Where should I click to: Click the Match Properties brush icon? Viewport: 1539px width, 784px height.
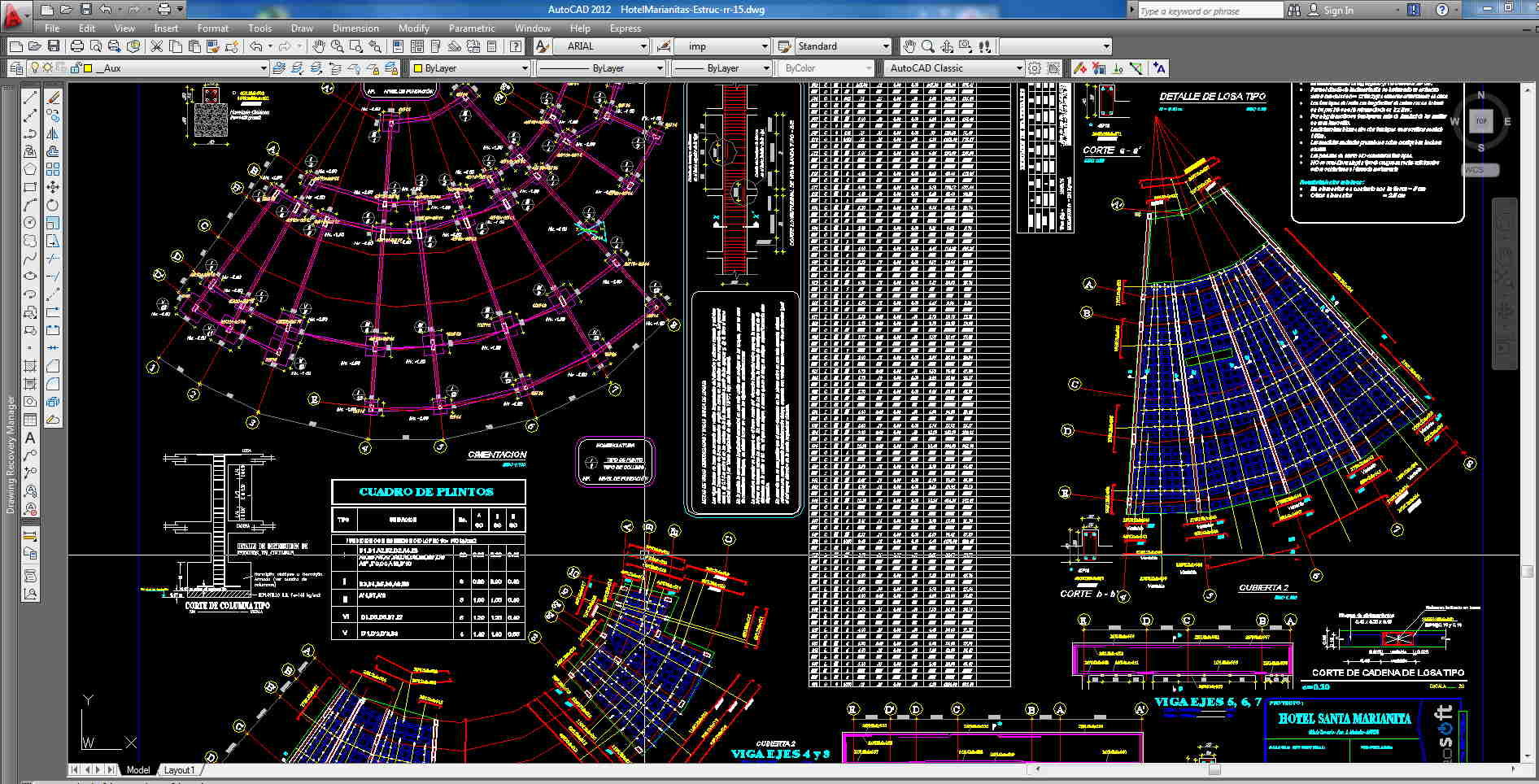coord(232,46)
